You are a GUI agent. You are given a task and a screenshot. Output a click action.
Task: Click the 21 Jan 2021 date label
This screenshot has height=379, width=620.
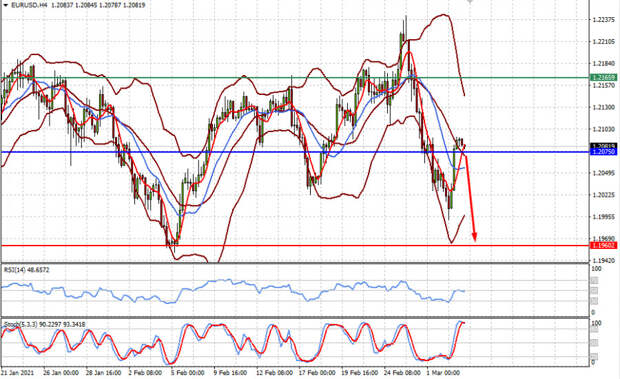(x=17, y=372)
